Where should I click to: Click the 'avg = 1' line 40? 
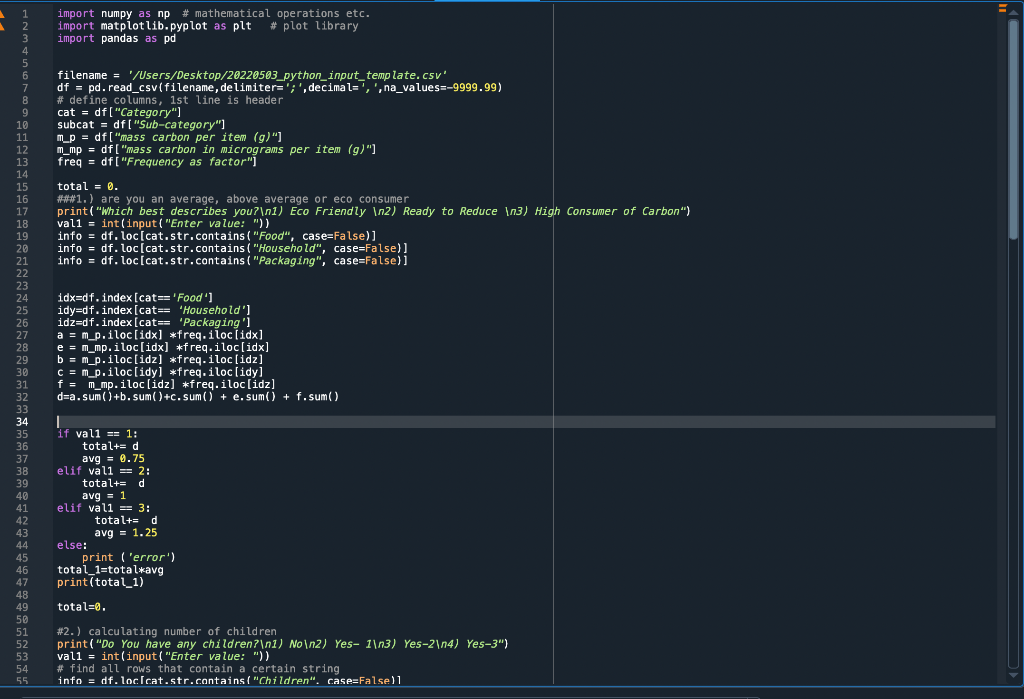click(104, 496)
